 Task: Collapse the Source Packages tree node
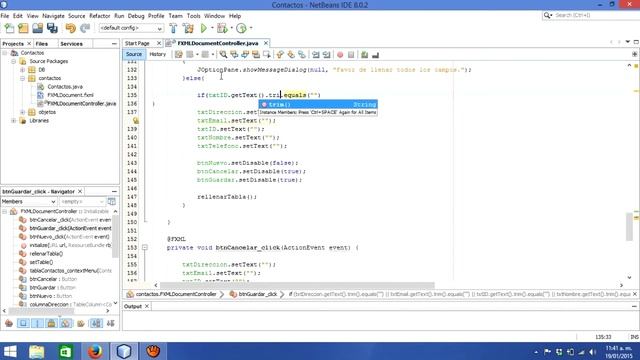coord(13,61)
